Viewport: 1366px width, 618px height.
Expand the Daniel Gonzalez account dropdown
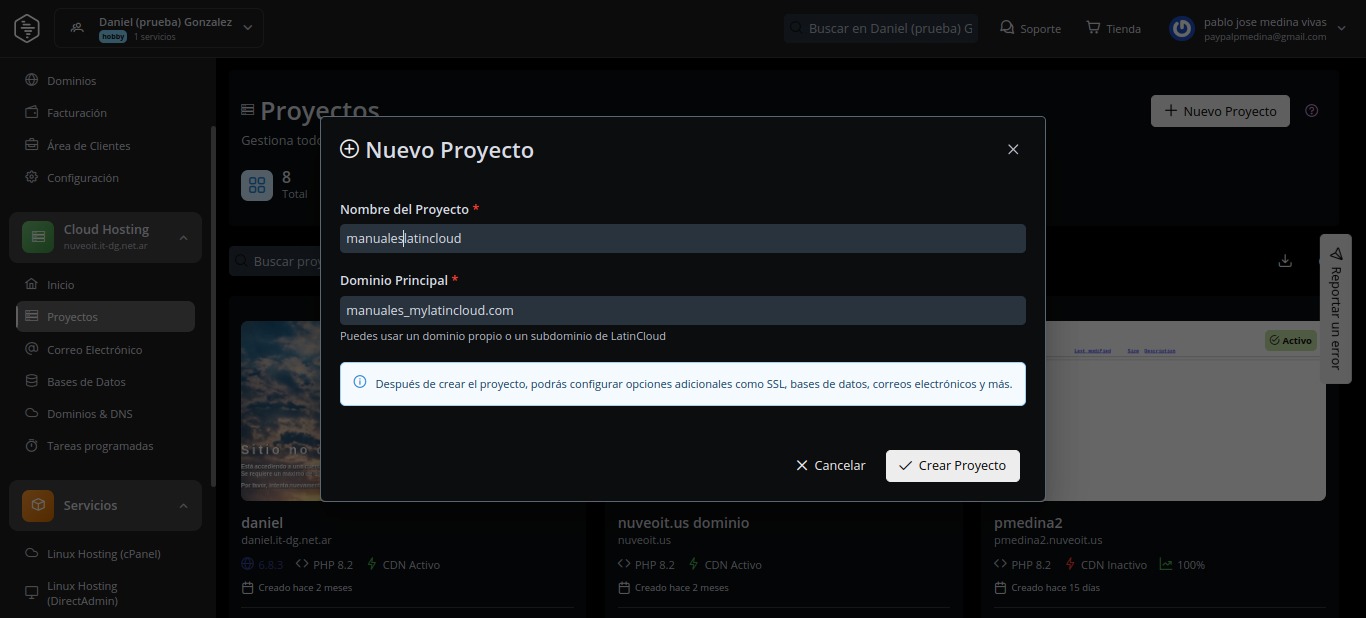point(248,28)
